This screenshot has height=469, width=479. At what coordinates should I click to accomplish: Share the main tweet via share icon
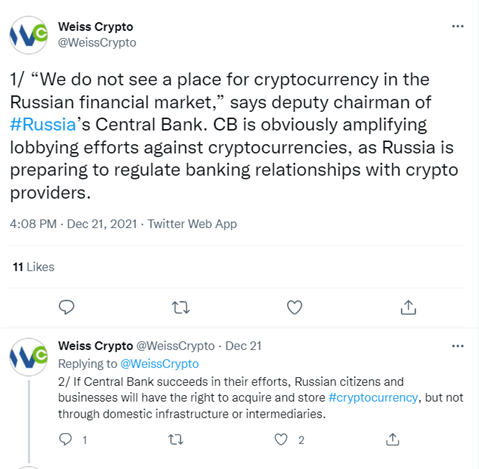(408, 307)
